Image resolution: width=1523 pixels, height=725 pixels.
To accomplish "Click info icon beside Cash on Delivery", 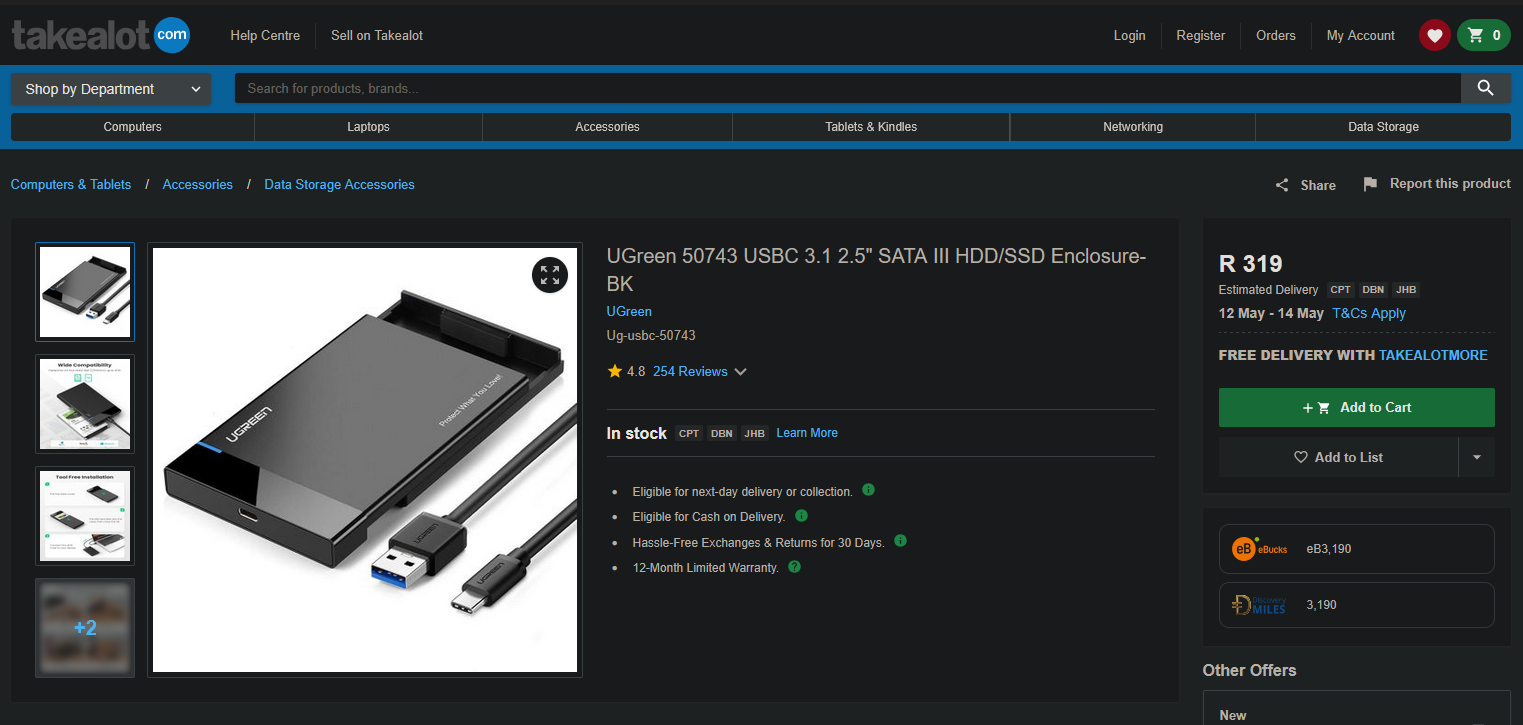I will 801,516.
